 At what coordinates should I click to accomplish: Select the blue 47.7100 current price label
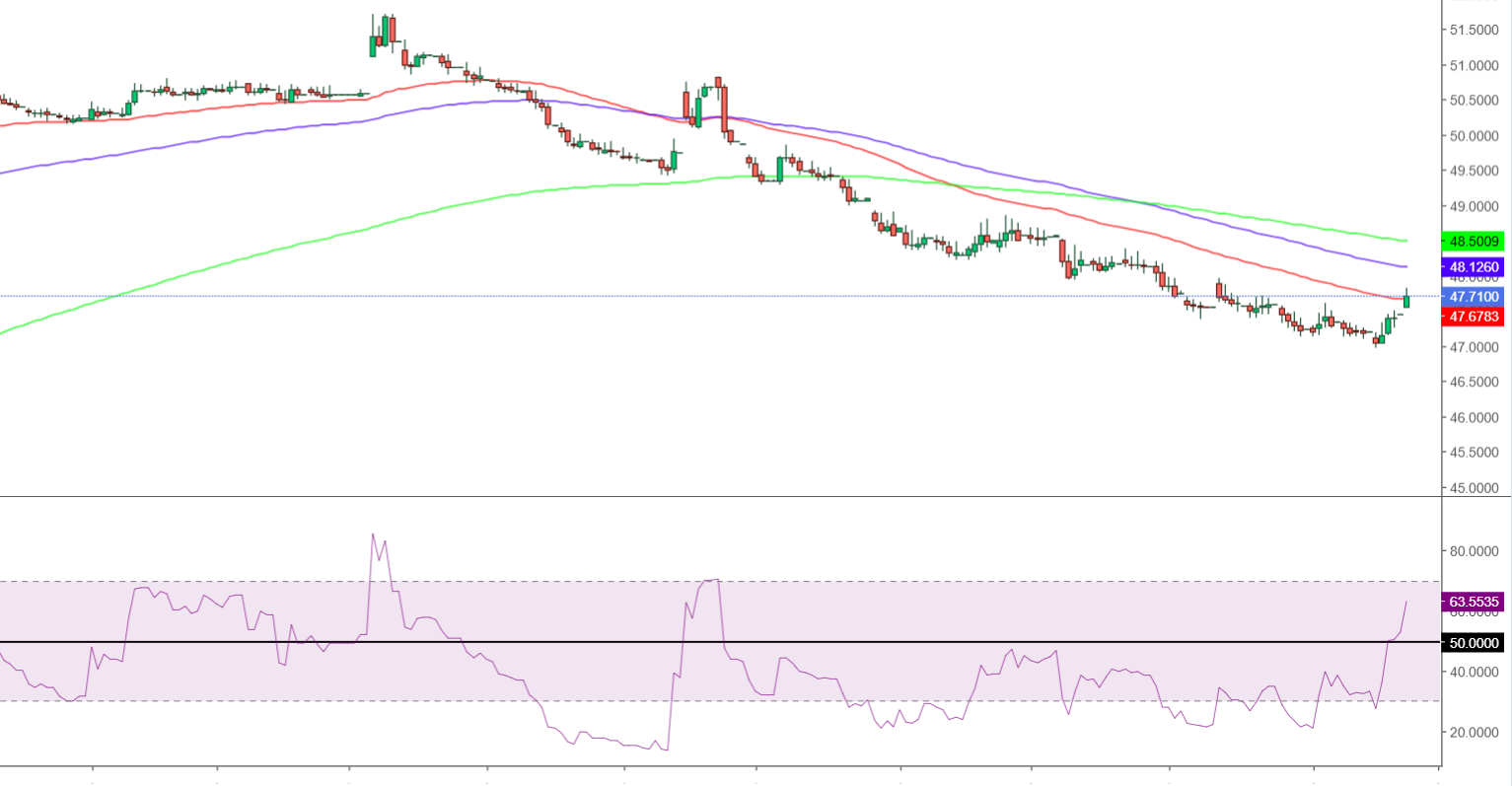coord(1472,296)
